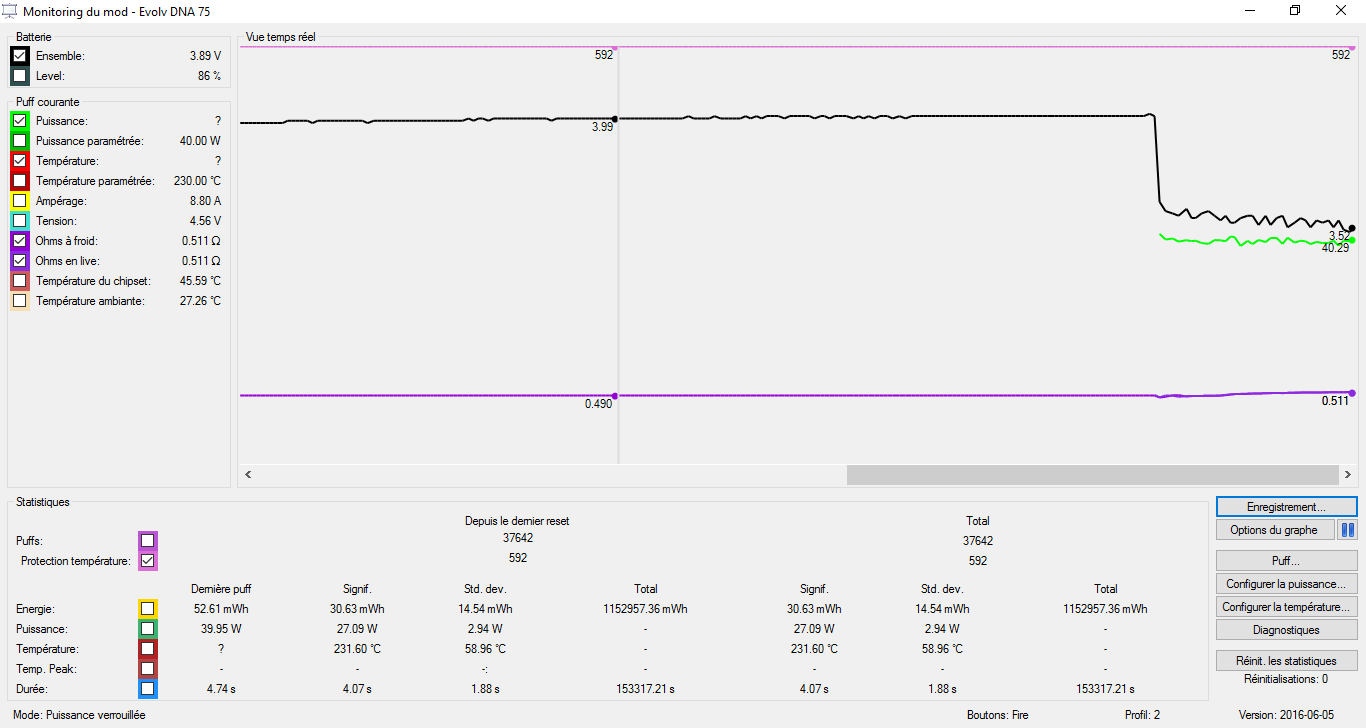Enable the battery Level checkbox
Viewport: 1366px width, 728px height.
[x=20, y=76]
